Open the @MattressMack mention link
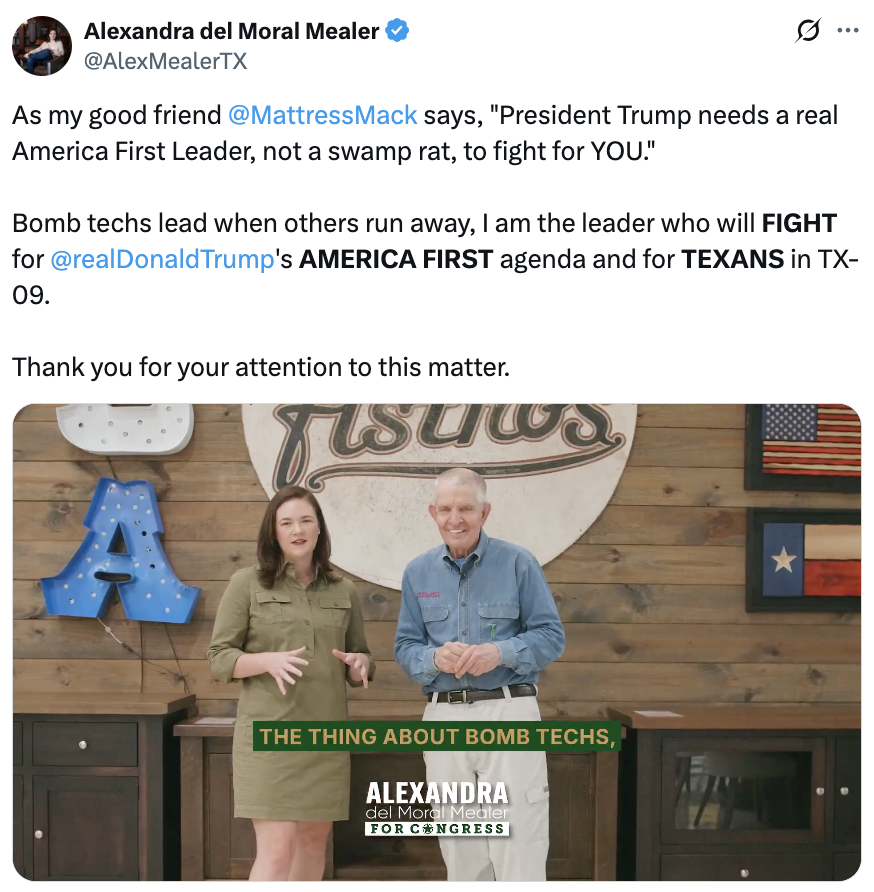Viewport: 874px width, 892px height. (323, 115)
